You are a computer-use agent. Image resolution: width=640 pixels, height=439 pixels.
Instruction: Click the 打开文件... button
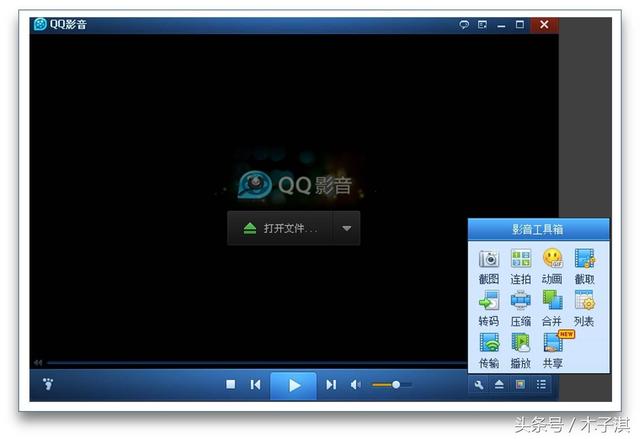pyautogui.click(x=280, y=228)
